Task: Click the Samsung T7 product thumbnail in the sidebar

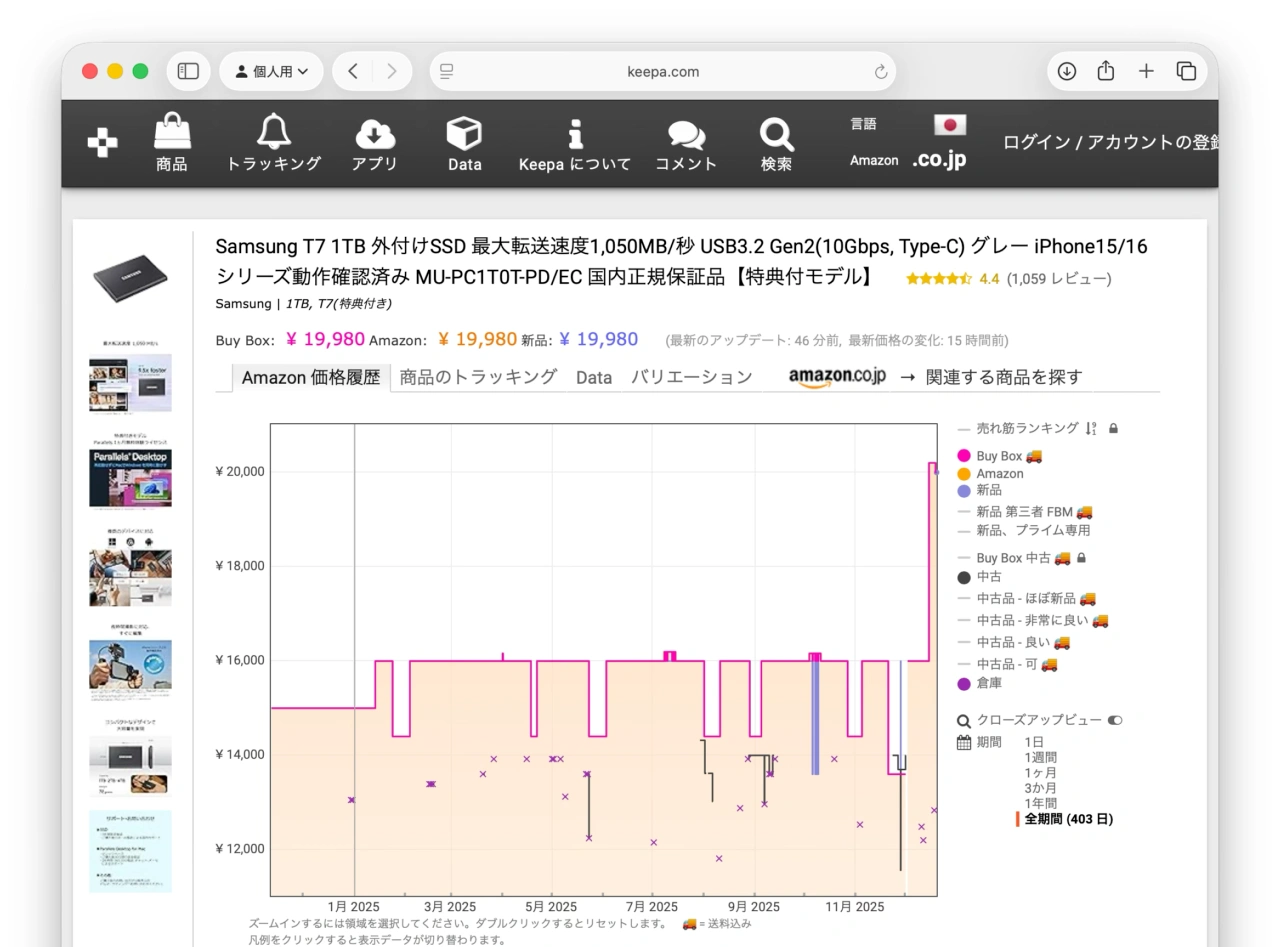Action: 130,277
